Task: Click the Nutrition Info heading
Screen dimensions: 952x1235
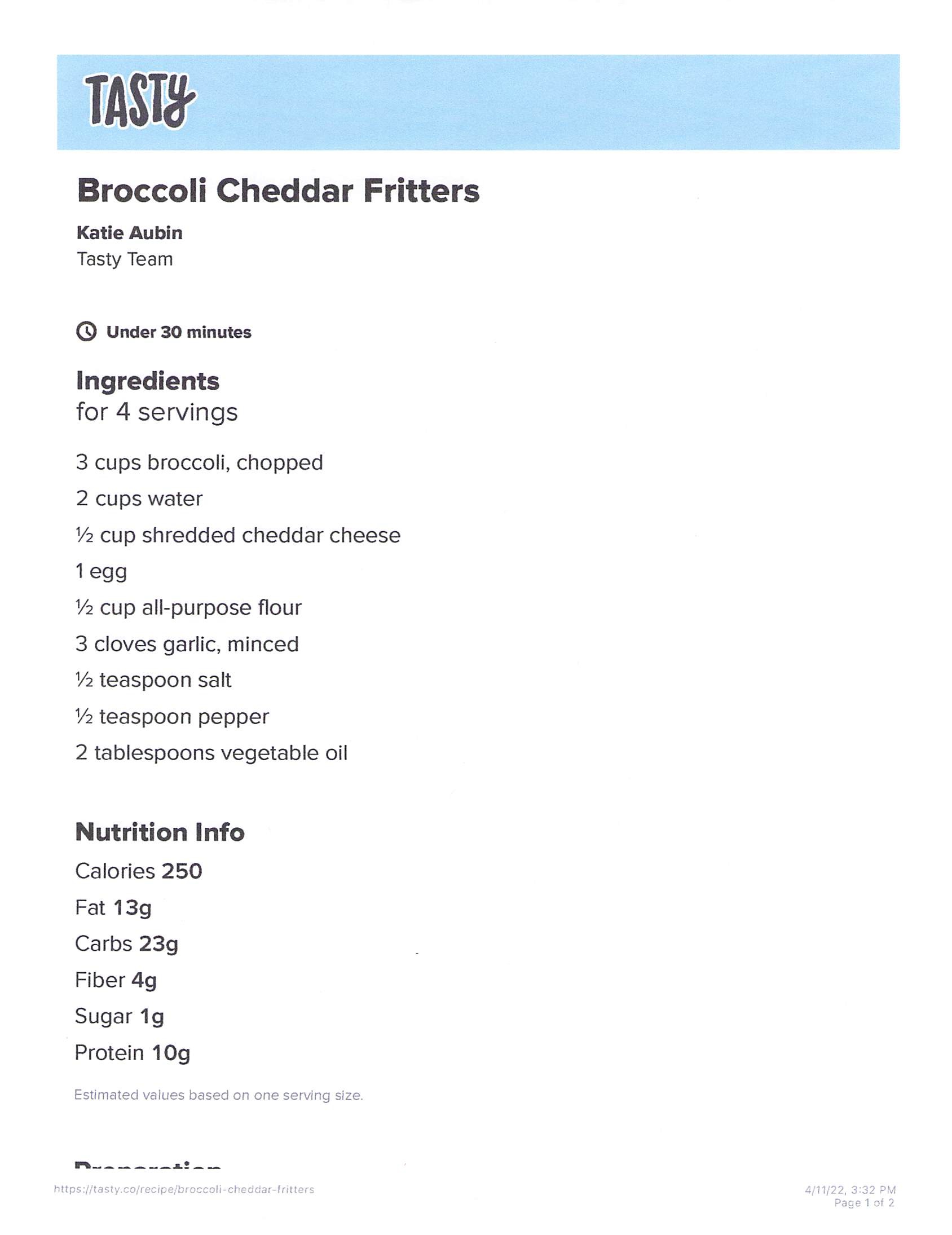Action: pos(160,832)
